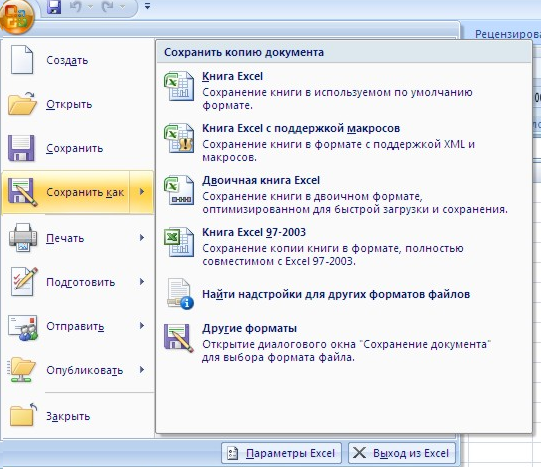Viewport: 543px width, 469px height.
Task: Choose Открыть in the Office menu
Action: click(x=78, y=104)
